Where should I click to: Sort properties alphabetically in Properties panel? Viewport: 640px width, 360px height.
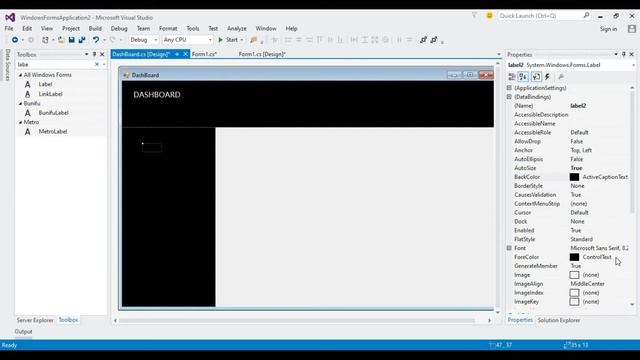coord(523,77)
